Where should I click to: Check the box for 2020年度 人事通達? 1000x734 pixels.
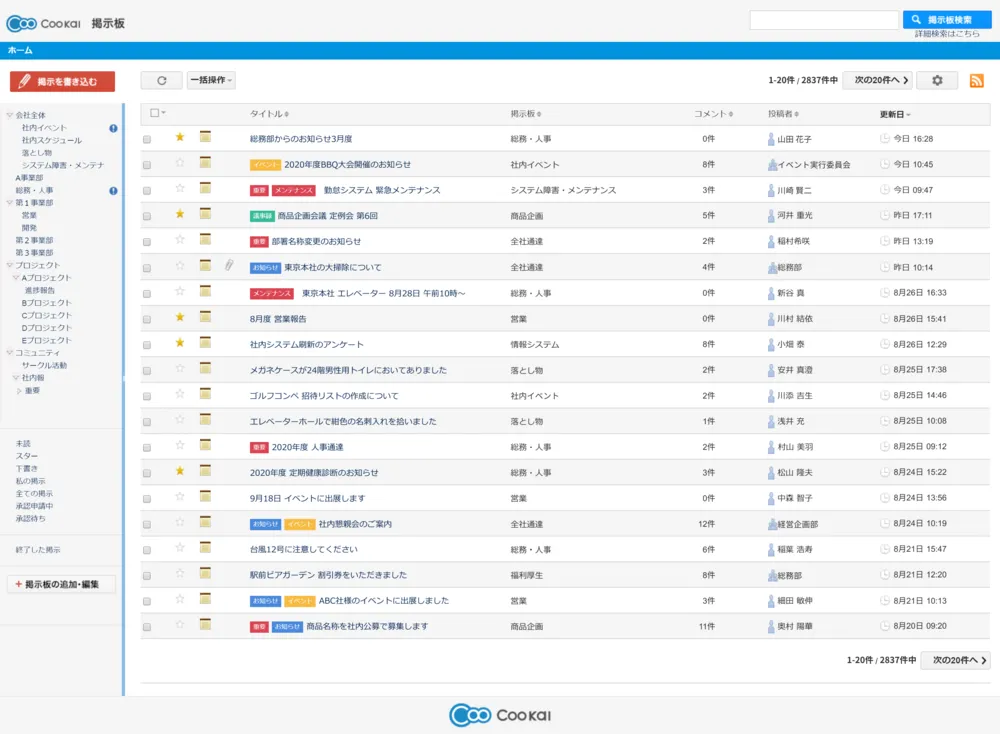(147, 448)
